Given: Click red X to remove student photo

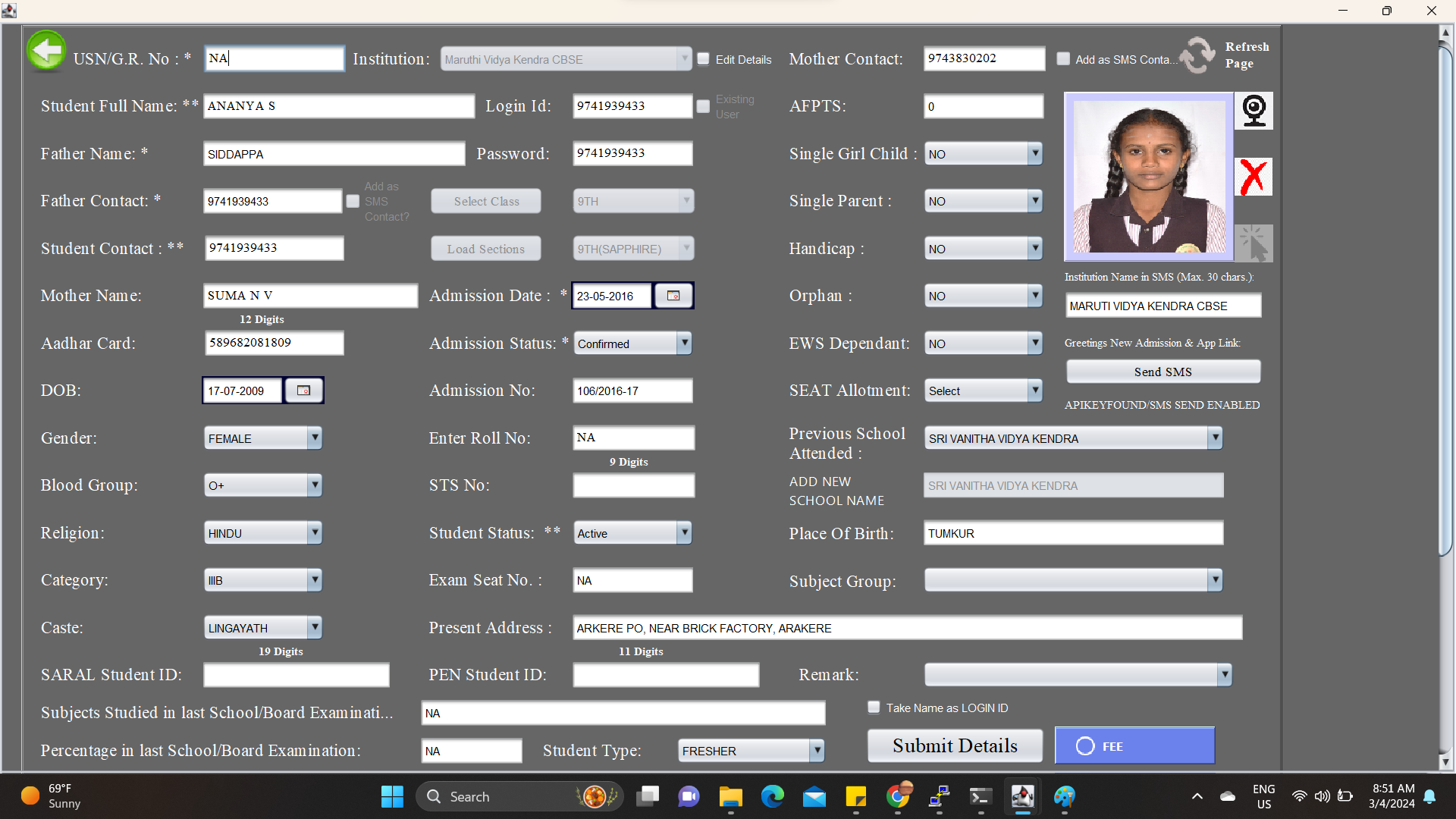Looking at the screenshot, I should pyautogui.click(x=1253, y=177).
